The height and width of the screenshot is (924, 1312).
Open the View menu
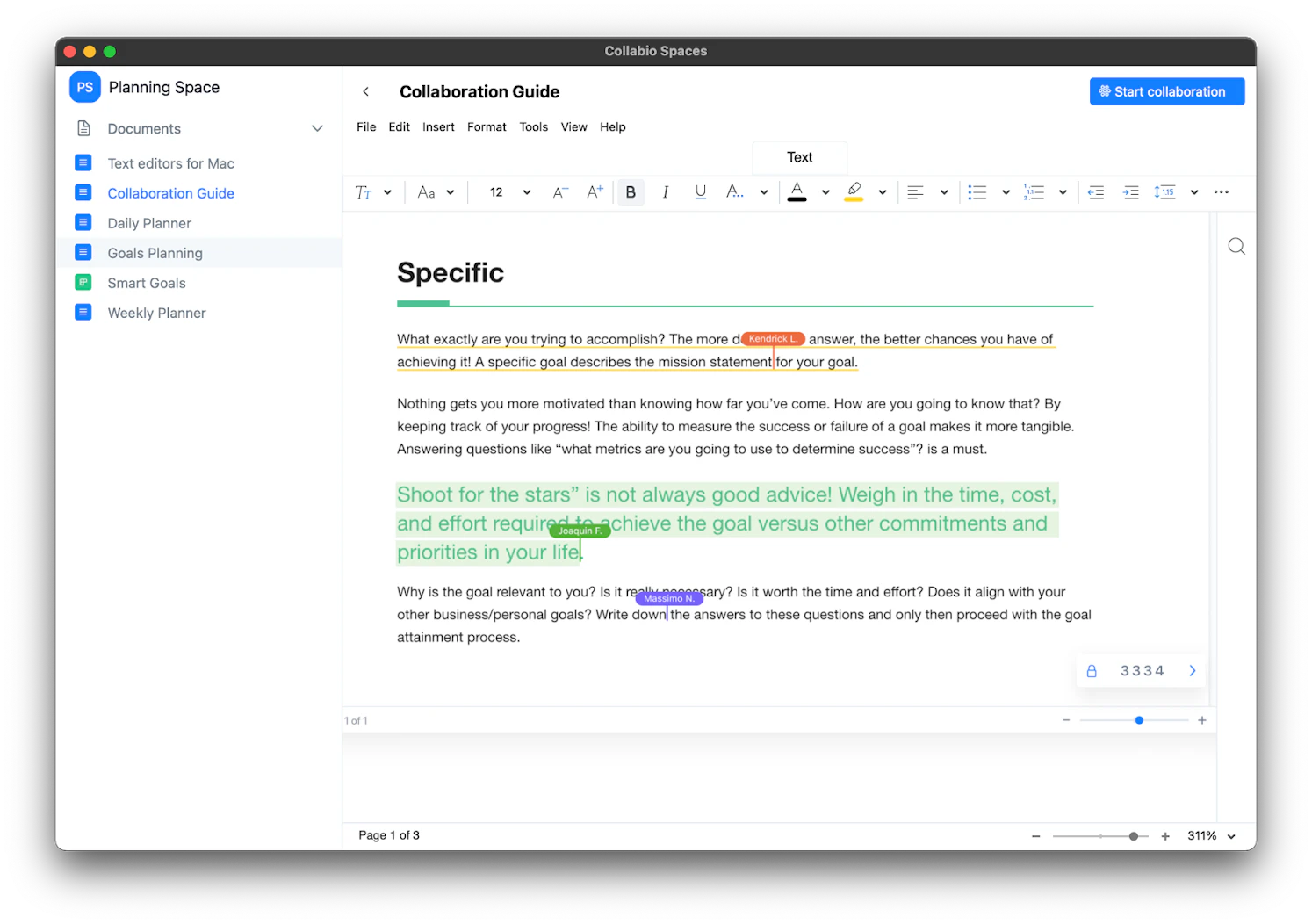[574, 127]
